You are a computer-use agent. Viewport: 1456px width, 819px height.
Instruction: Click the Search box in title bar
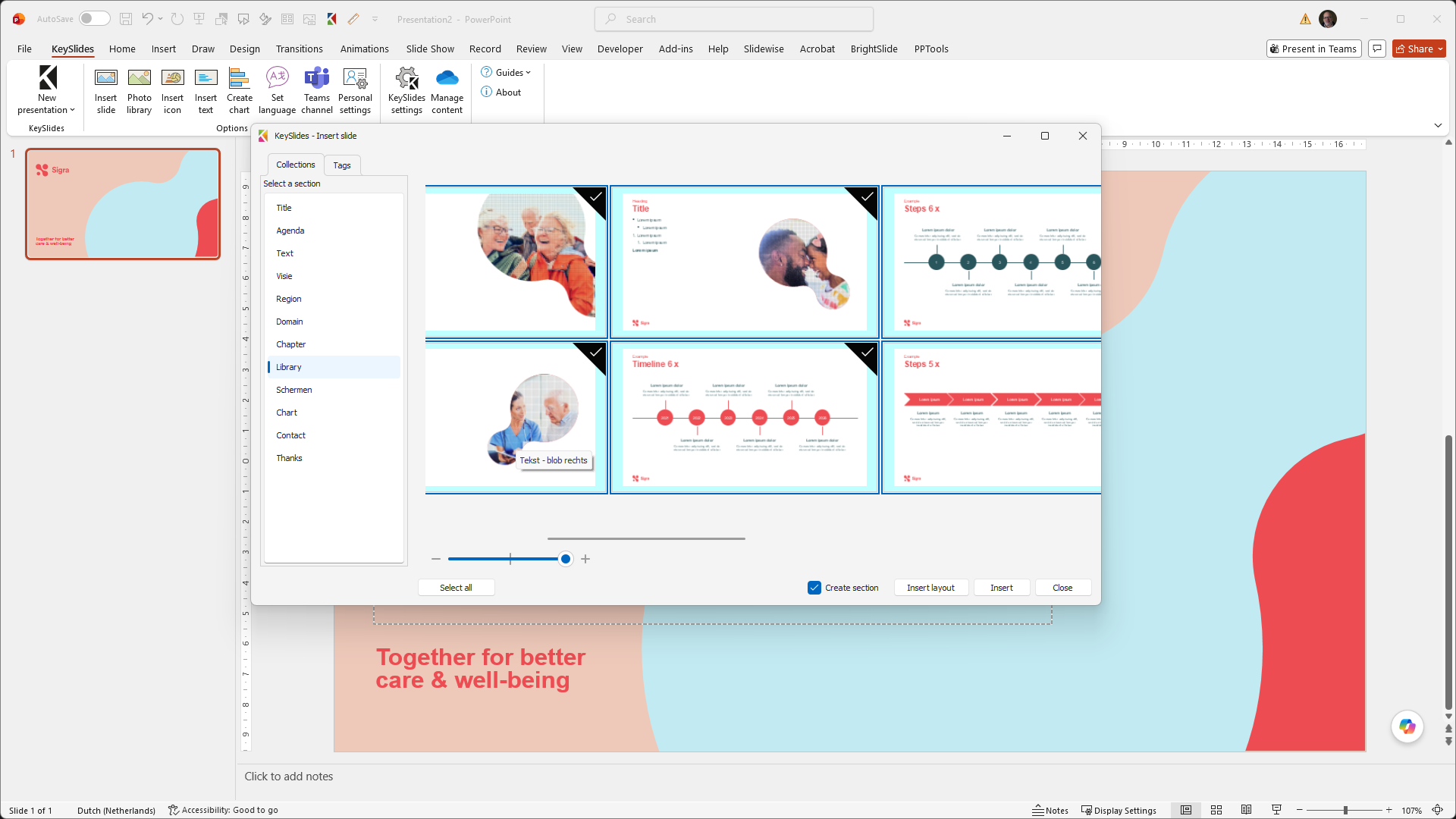[x=734, y=19]
